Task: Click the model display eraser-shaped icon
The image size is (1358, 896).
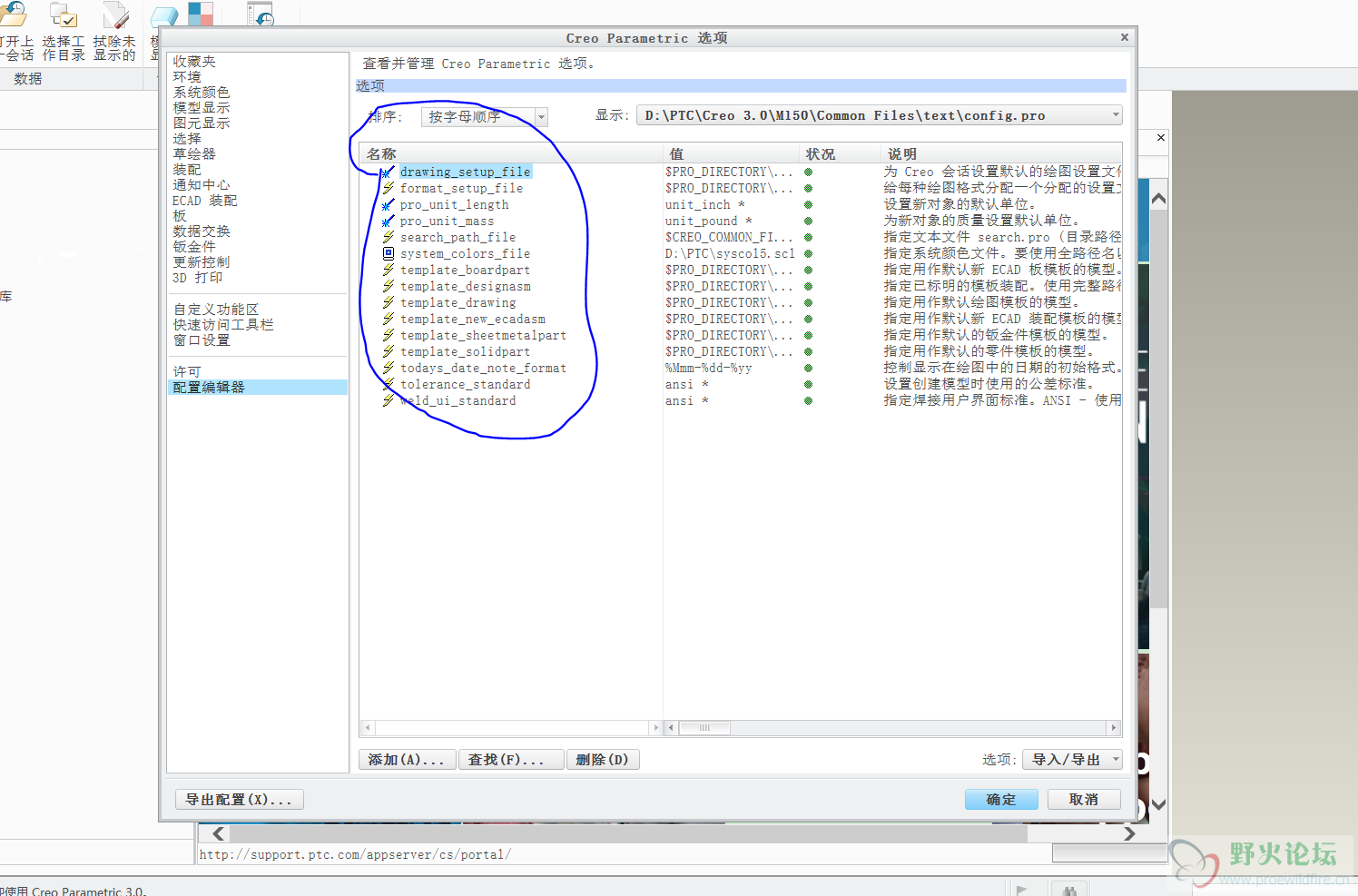Action: 164,16
